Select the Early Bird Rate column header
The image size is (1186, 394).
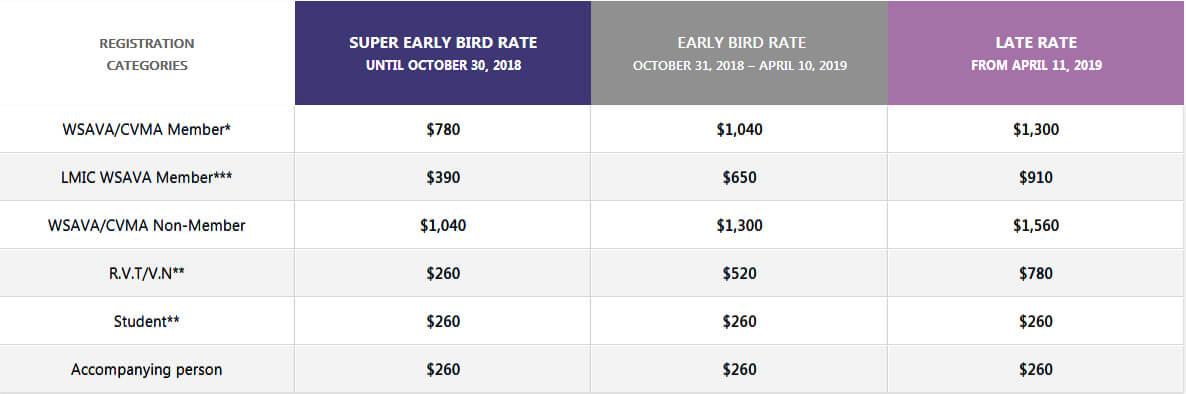pyautogui.click(x=740, y=53)
